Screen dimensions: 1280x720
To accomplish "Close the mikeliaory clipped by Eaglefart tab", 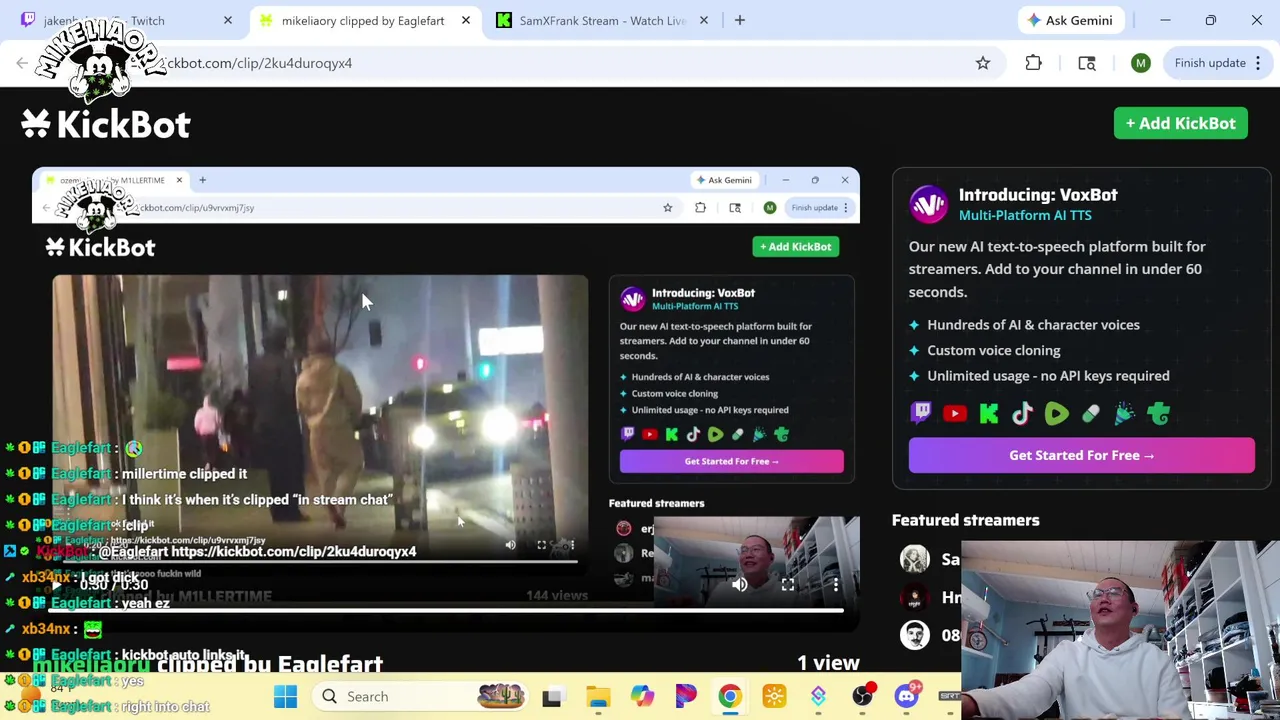I will pyautogui.click(x=465, y=20).
